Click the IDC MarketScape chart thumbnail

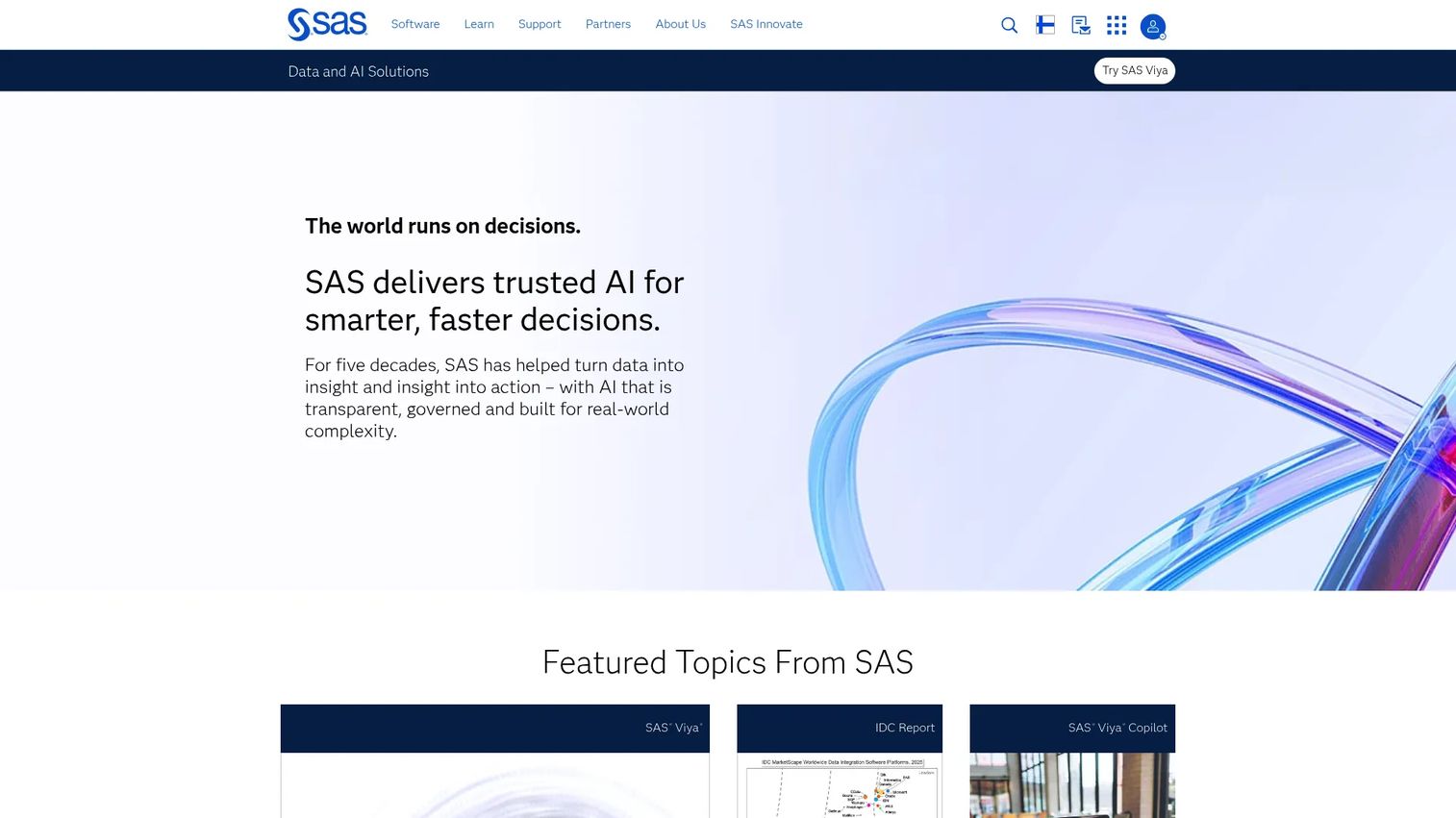point(840,785)
